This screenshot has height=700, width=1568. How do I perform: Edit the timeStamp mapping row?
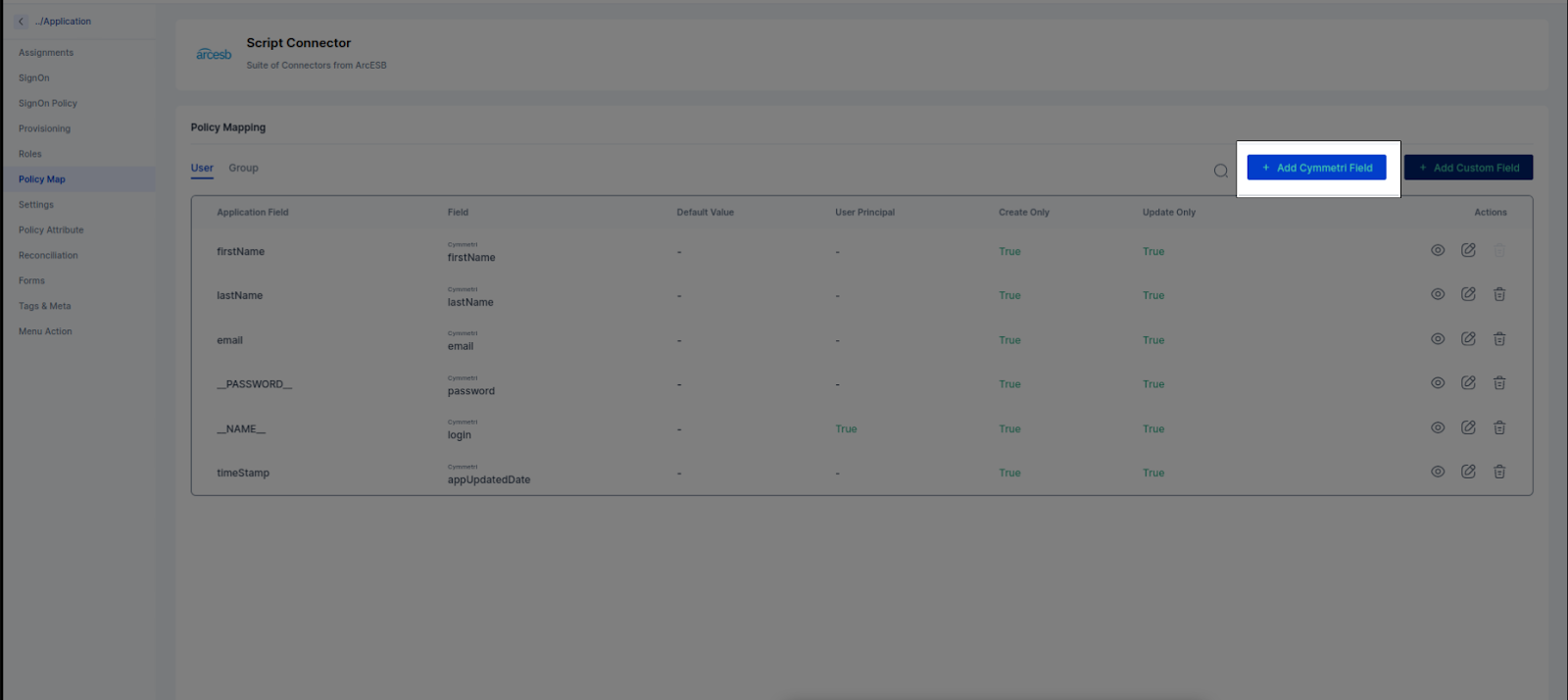(x=1468, y=472)
